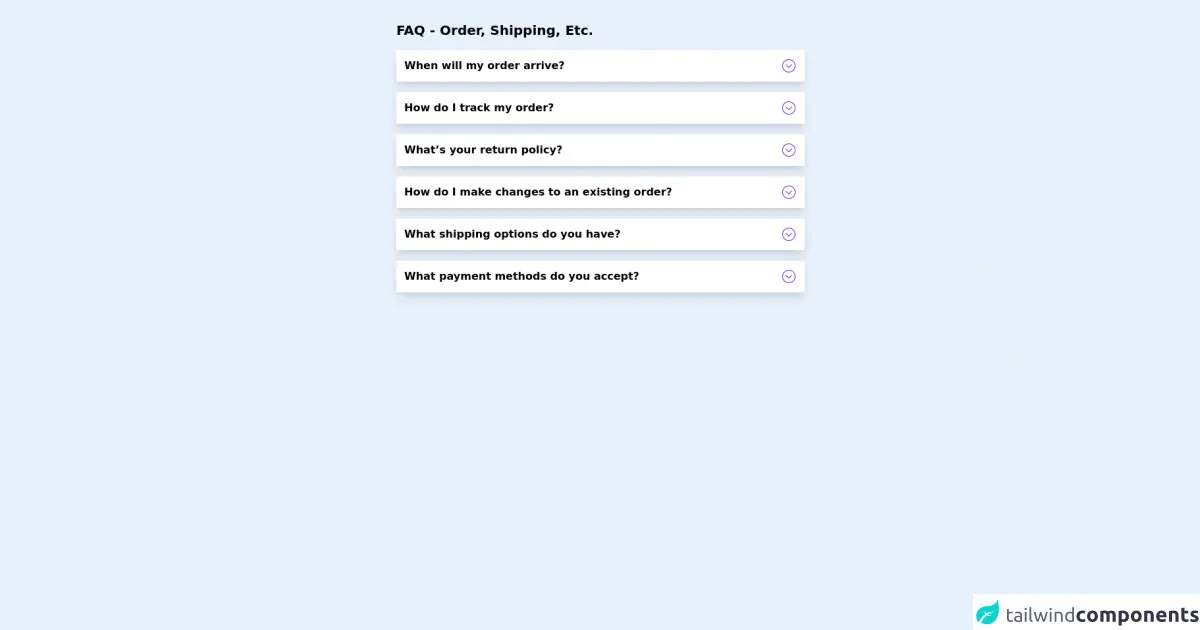Expand 'How do I make changes to an existing order?' text
This screenshot has height=630, width=1200.
pos(538,192)
